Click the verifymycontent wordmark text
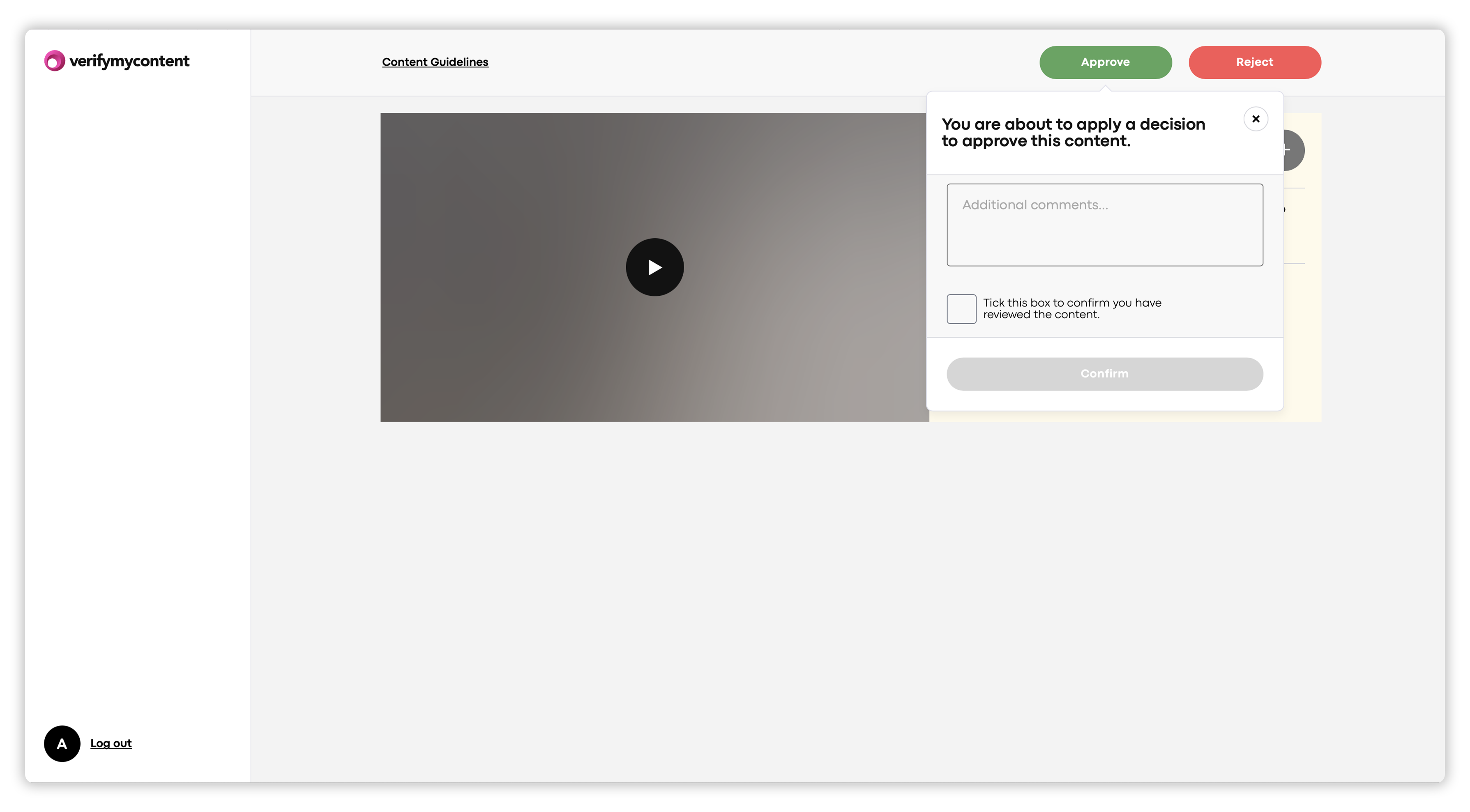The image size is (1470, 812). (129, 61)
